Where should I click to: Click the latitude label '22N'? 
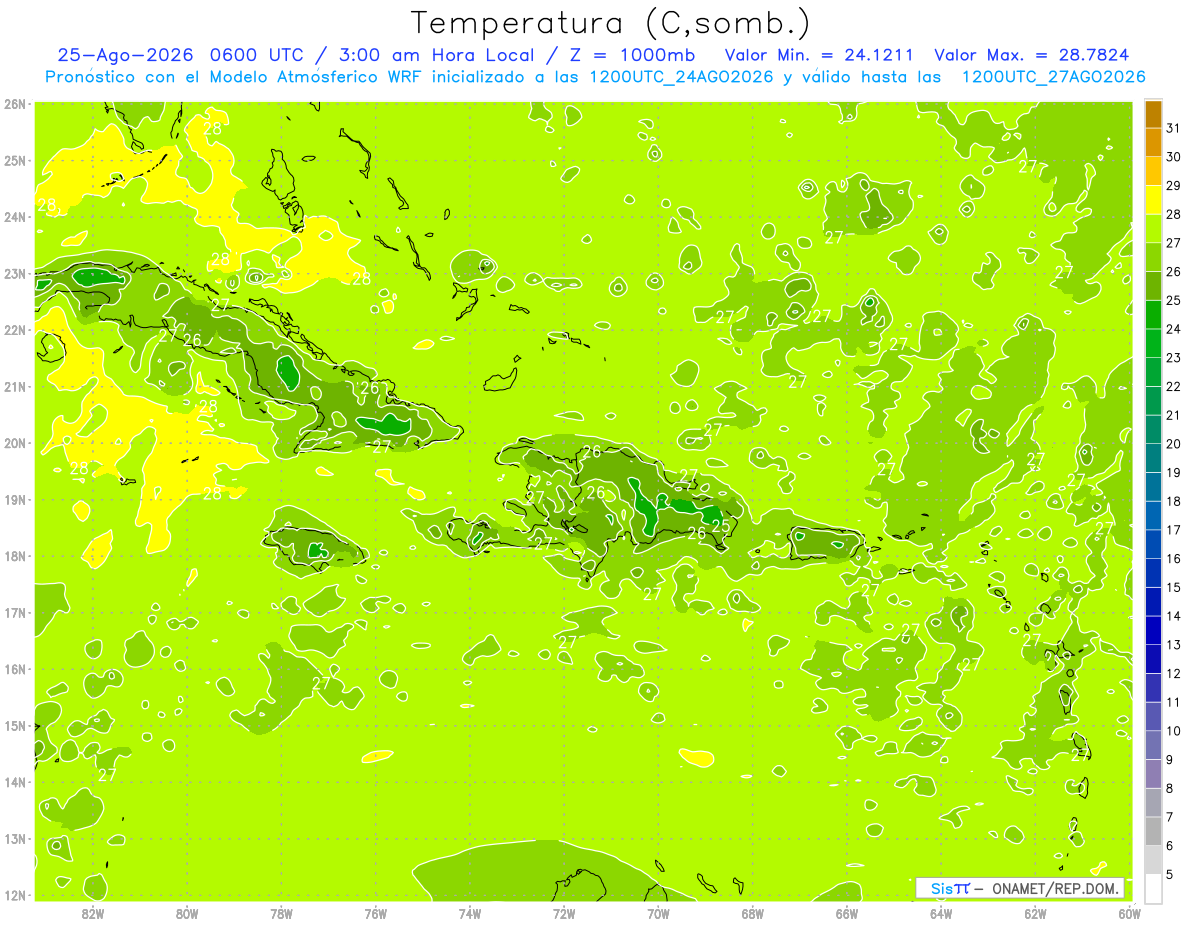click(x=16, y=330)
